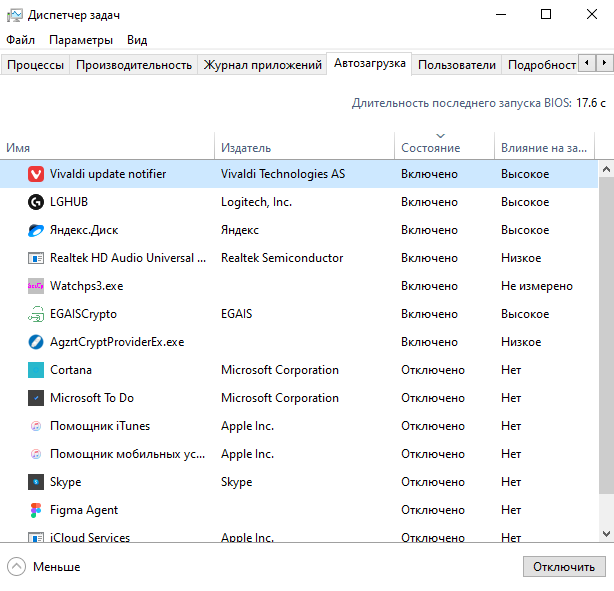Image resolution: width=614 pixels, height=591 pixels.
Task: Select the Figma Agent row name
Action: (x=84, y=510)
